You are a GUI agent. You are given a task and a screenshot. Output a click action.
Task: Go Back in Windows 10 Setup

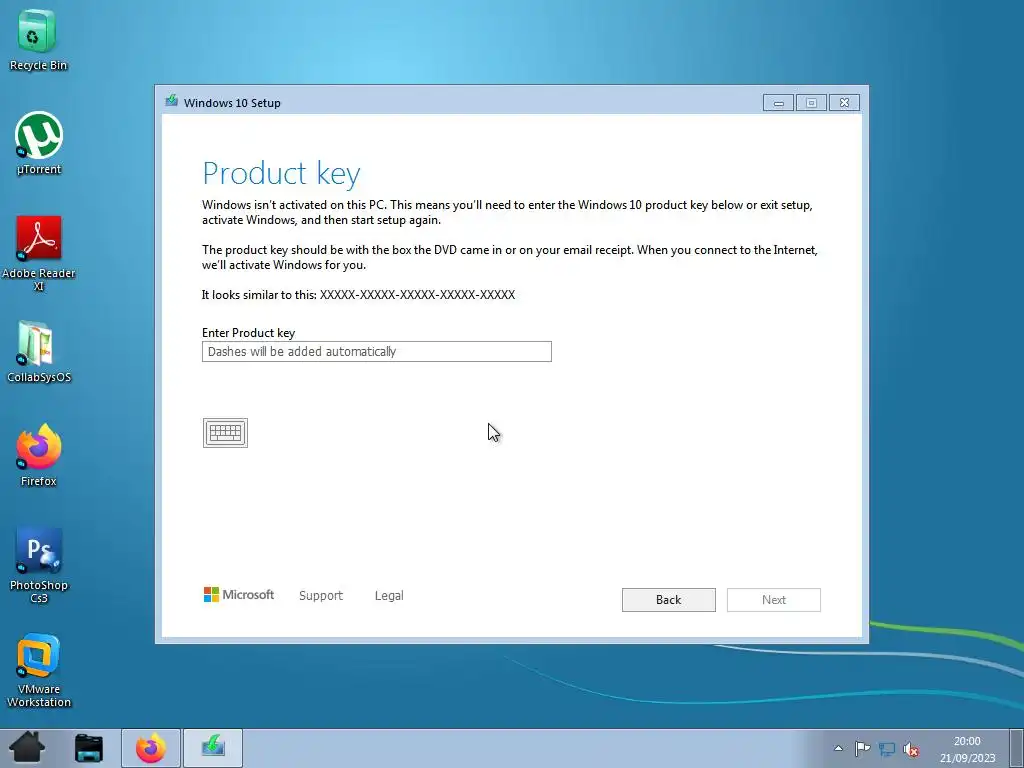pyautogui.click(x=669, y=600)
